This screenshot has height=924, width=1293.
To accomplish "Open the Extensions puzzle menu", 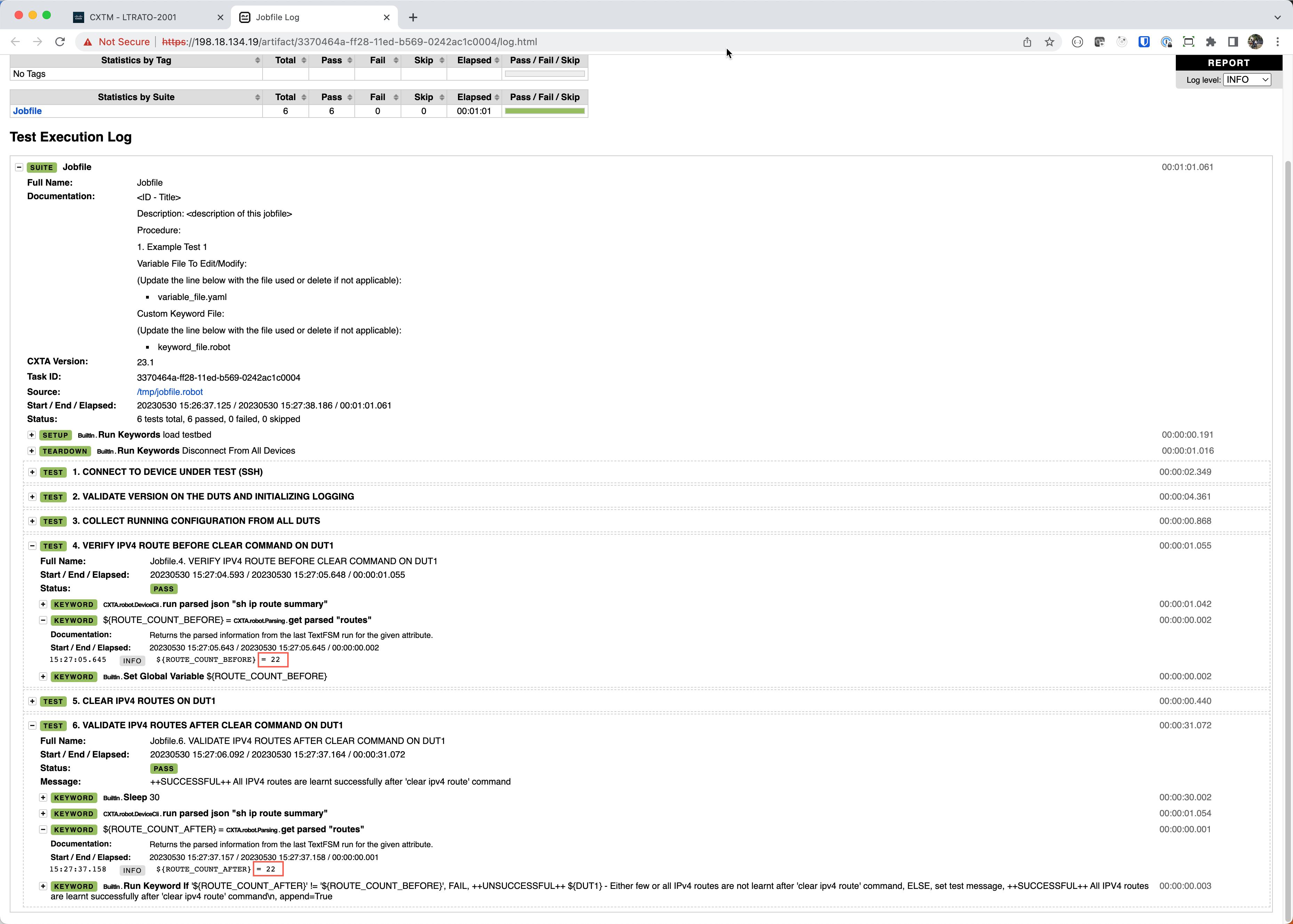I will (x=1211, y=41).
